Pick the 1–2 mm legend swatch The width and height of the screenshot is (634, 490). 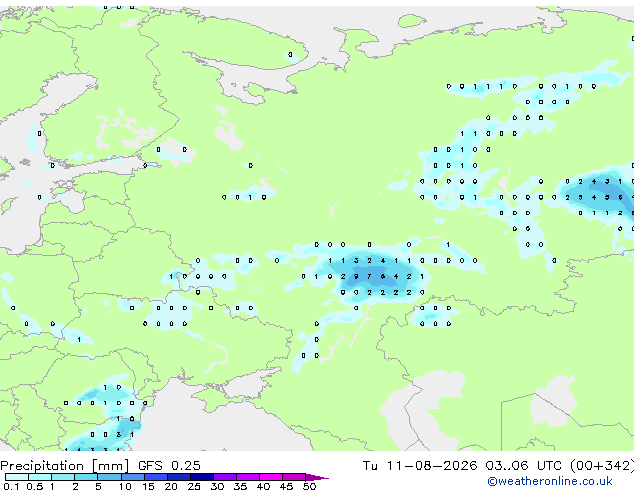(x=63, y=477)
